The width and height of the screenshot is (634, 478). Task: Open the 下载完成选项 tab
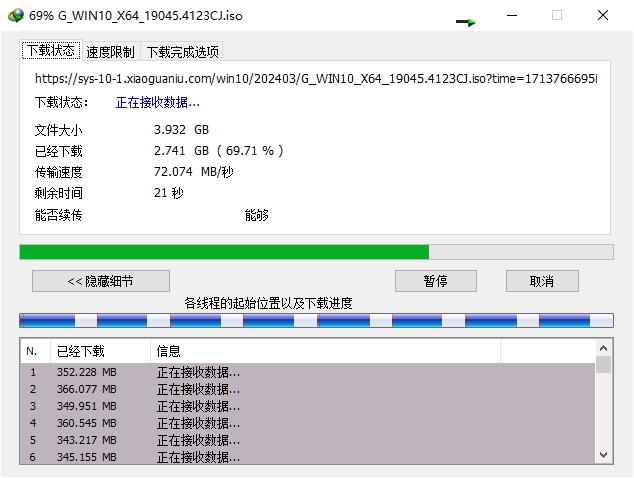182,52
